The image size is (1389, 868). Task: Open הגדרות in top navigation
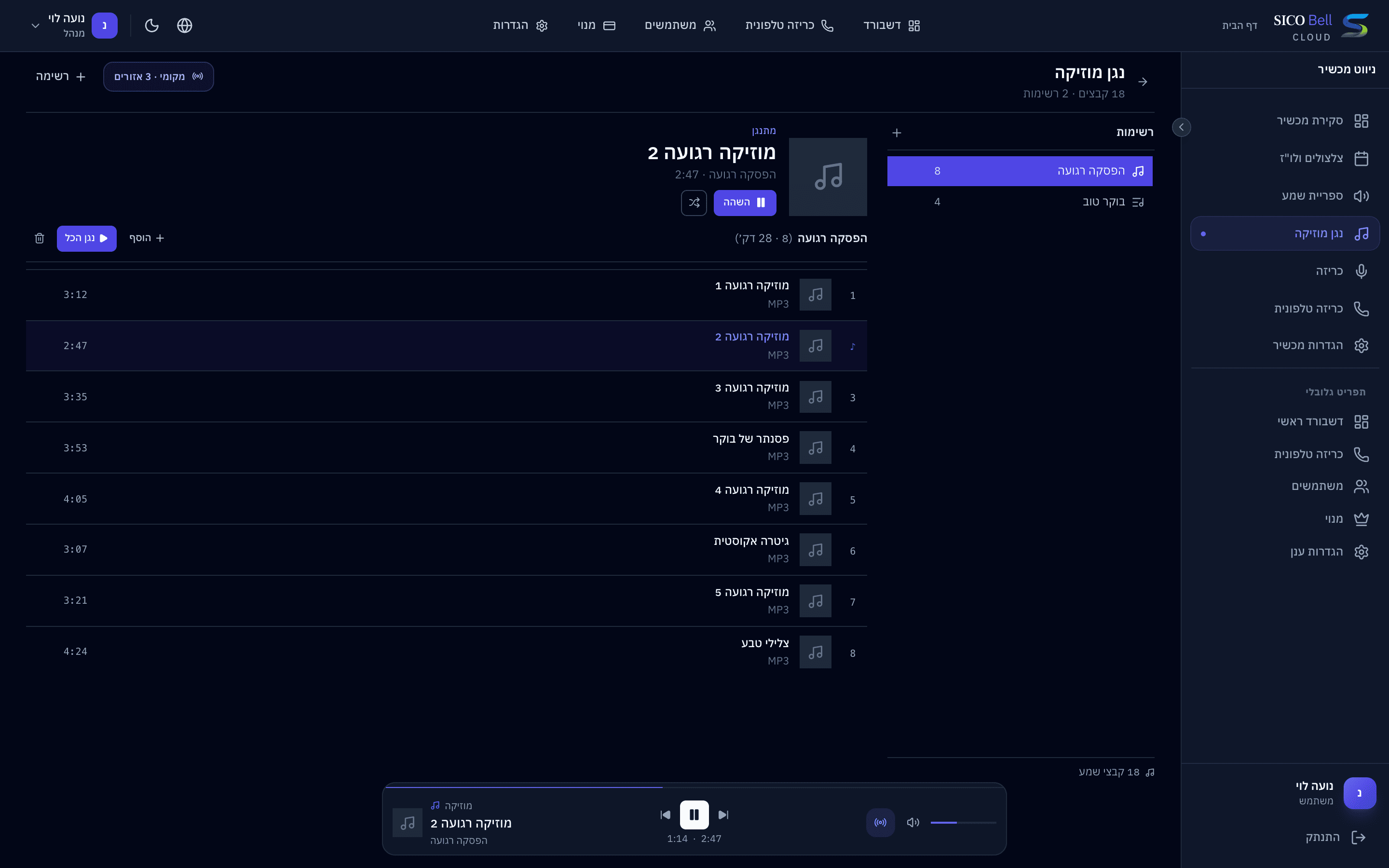coord(520,25)
